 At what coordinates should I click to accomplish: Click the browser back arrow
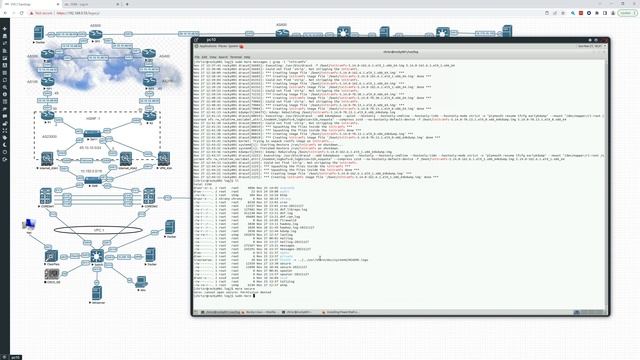tap(5, 13)
